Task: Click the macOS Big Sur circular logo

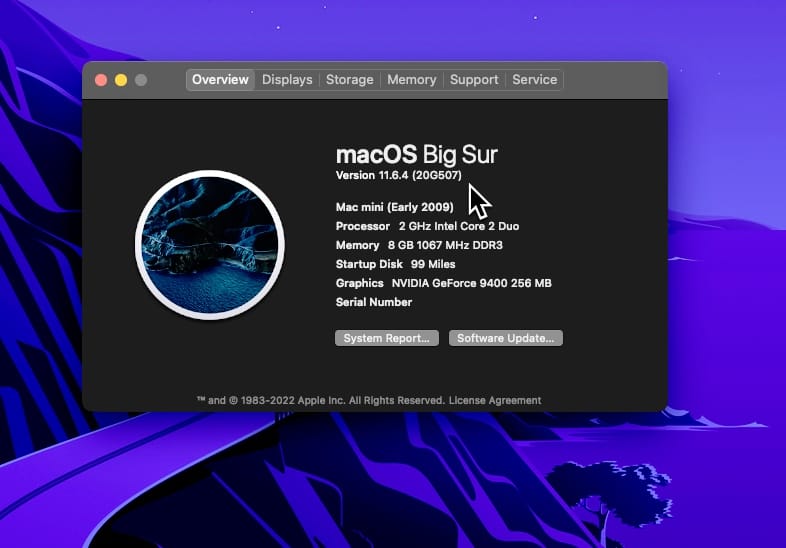Action: click(210, 245)
